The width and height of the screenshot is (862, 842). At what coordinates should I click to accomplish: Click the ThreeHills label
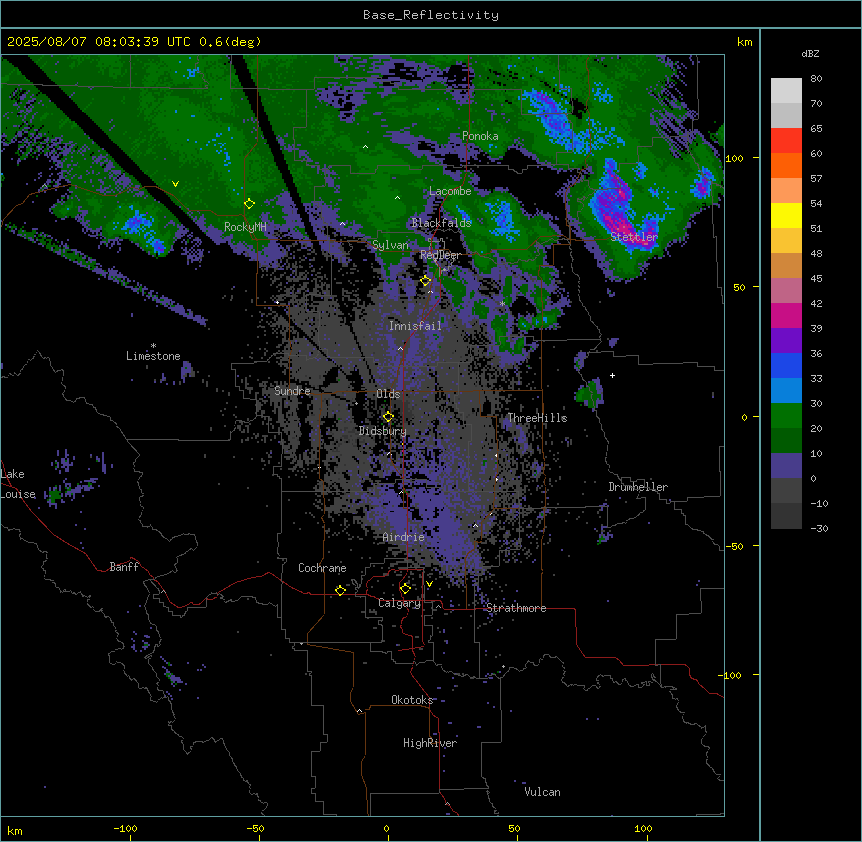point(537,418)
